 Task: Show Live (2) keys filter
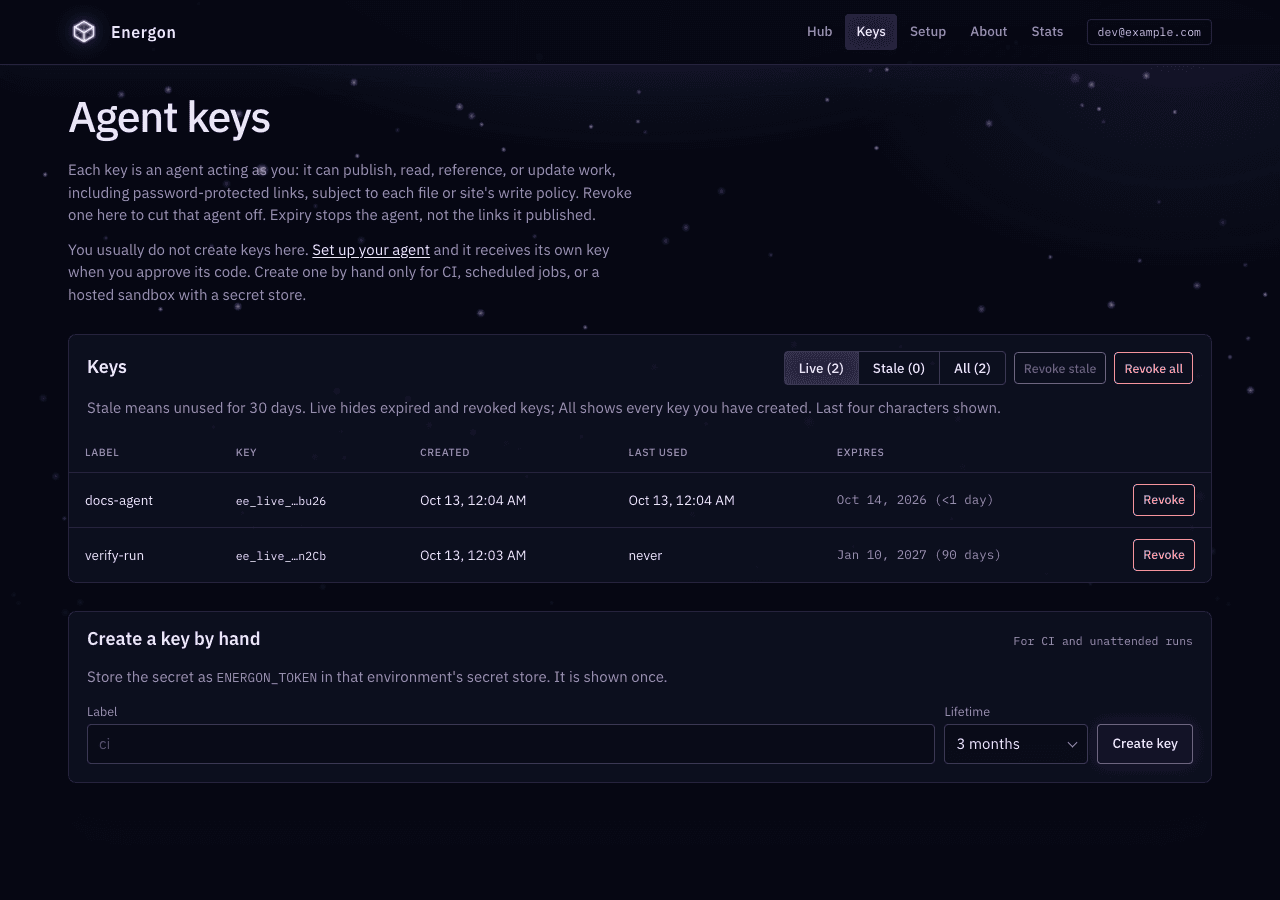(x=821, y=368)
